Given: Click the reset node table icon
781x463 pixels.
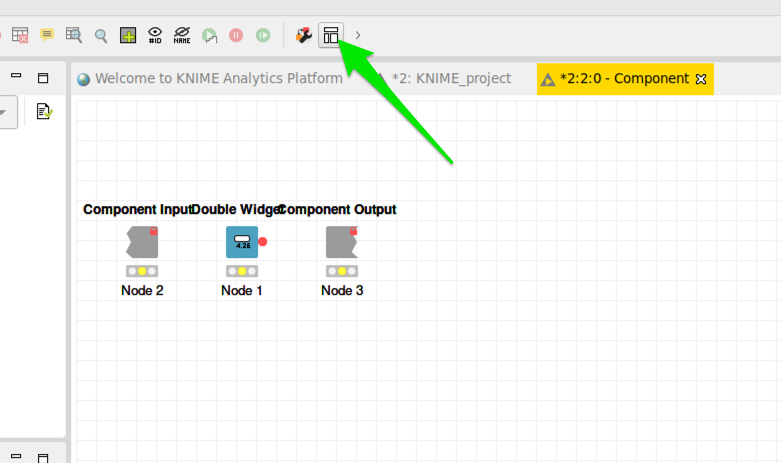Looking at the screenshot, I should [x=20, y=35].
